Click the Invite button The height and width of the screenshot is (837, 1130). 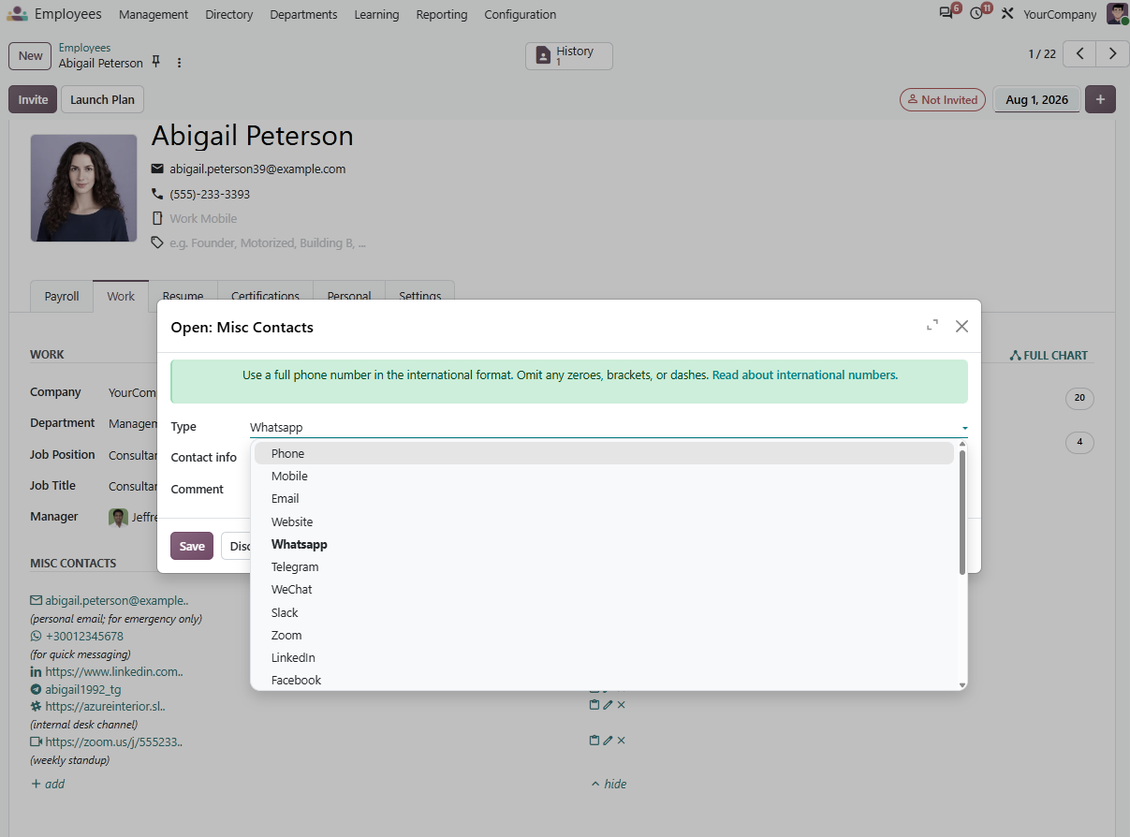[x=33, y=99]
